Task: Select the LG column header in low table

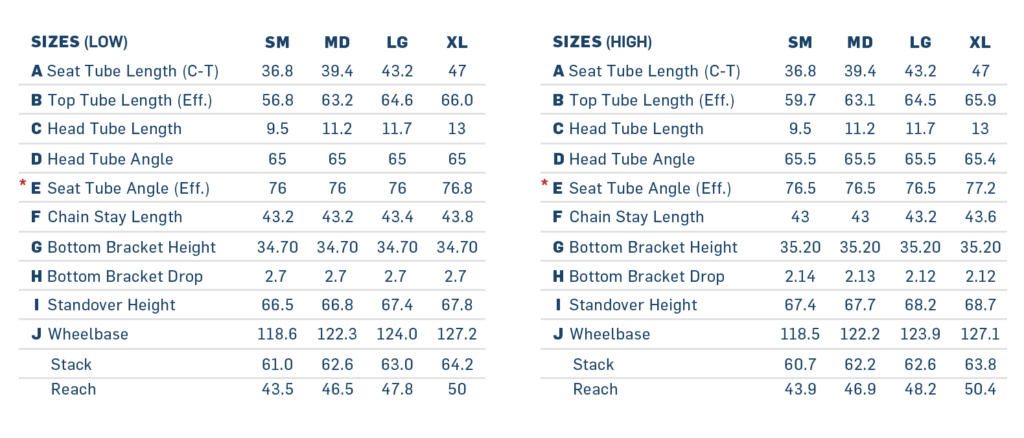Action: [398, 42]
